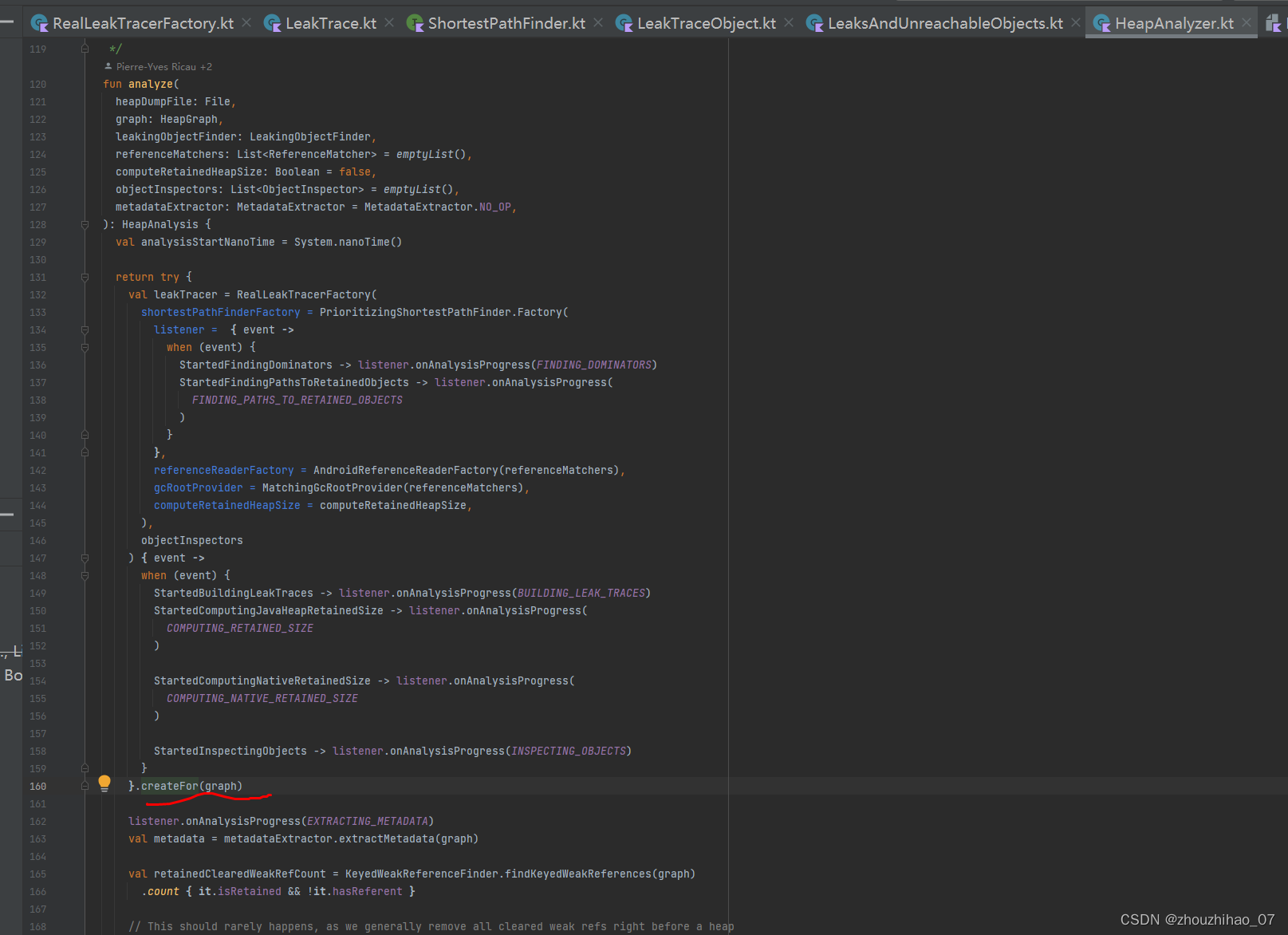Open the ShortestPathFinder.kt tab

[506, 23]
